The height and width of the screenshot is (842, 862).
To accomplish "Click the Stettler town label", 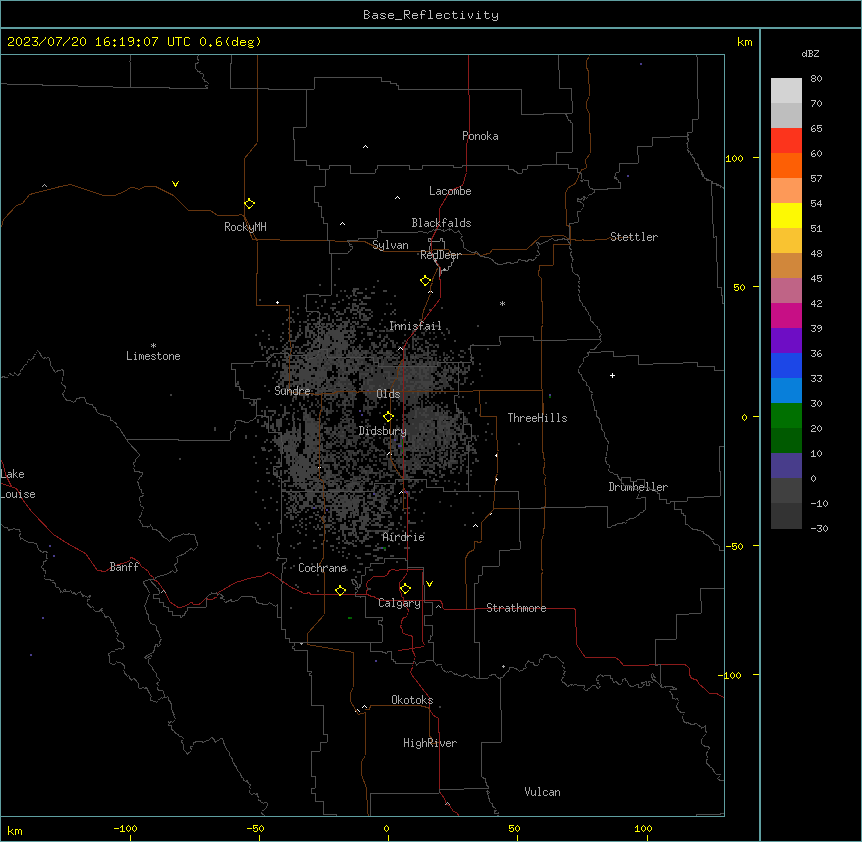I will 634,237.
